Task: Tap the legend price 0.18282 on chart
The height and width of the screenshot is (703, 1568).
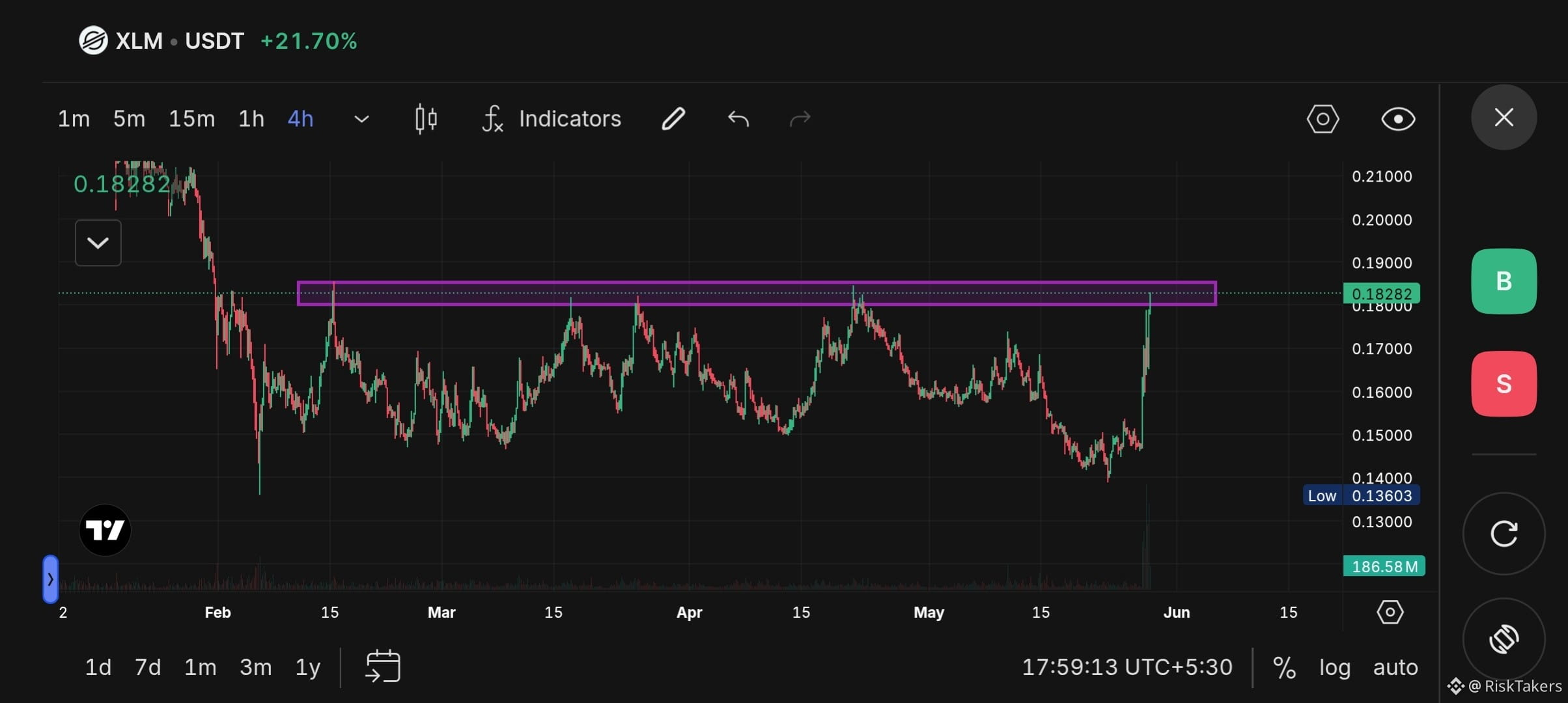Action: [x=122, y=184]
